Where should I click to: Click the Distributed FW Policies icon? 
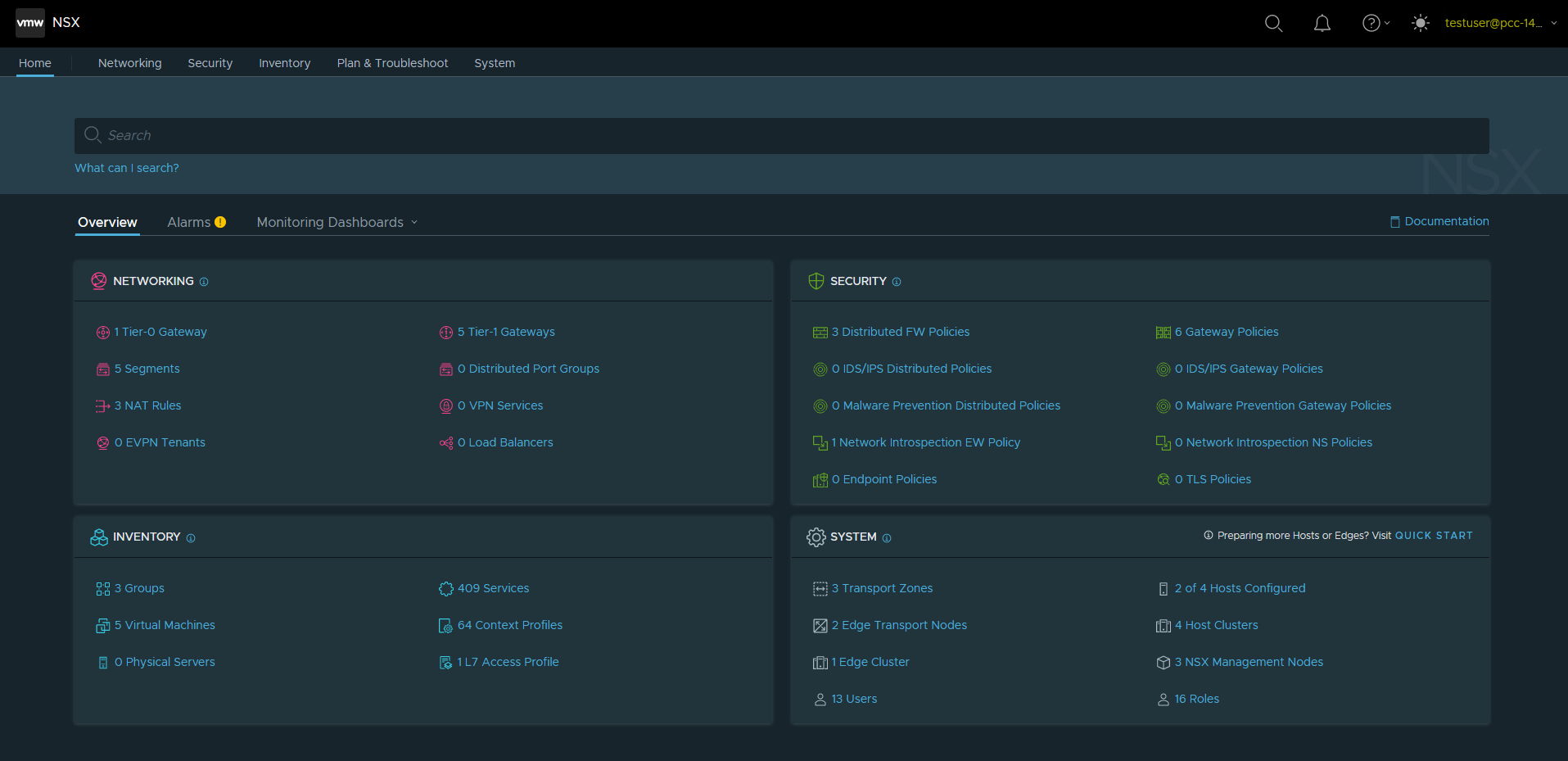coord(820,333)
